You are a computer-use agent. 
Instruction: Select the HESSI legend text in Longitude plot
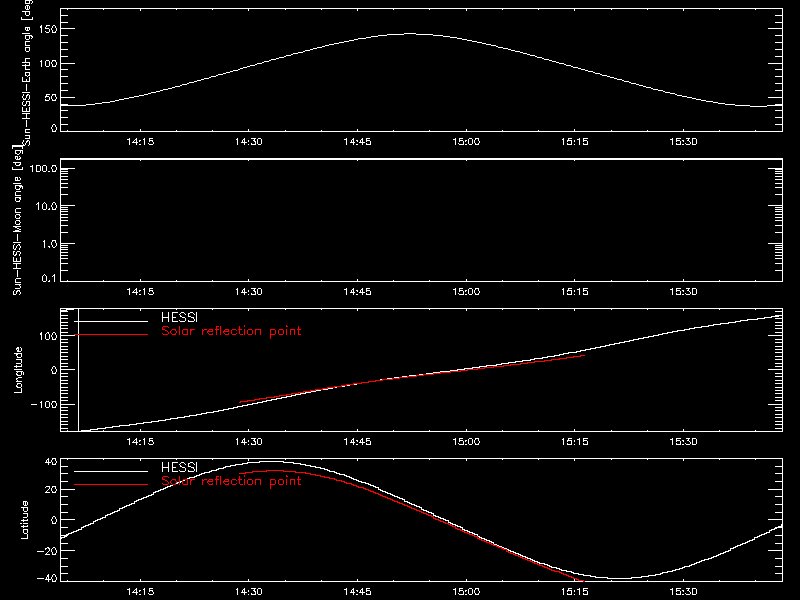(x=179, y=317)
